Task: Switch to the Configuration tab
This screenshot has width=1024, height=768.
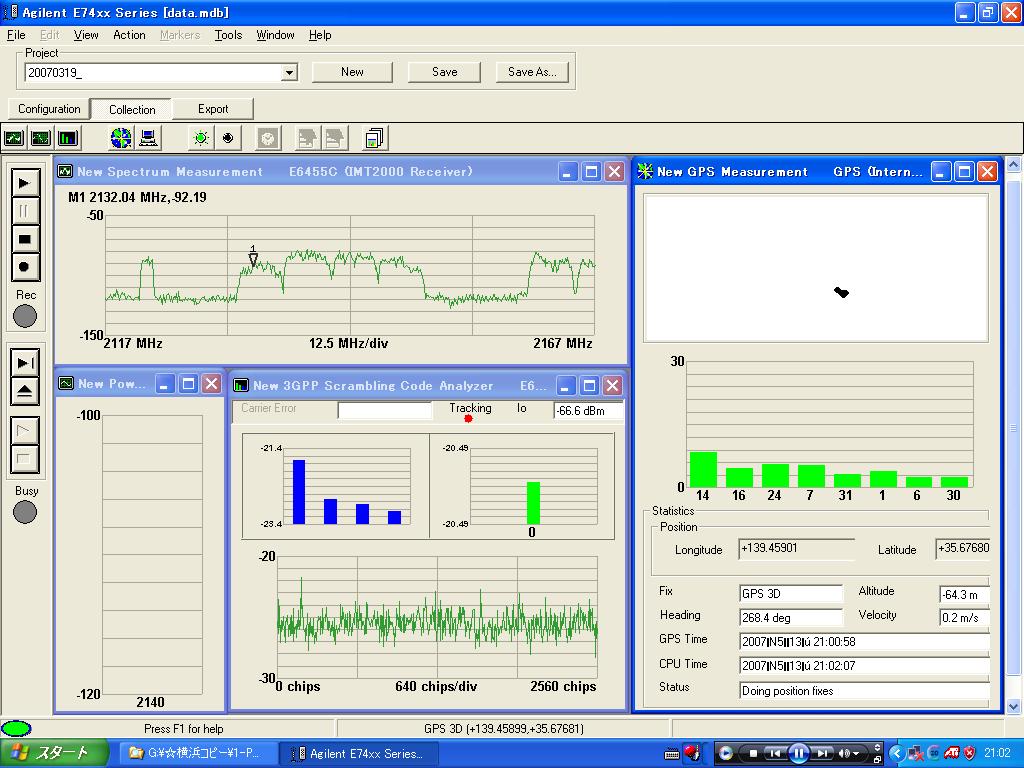Action: point(49,109)
